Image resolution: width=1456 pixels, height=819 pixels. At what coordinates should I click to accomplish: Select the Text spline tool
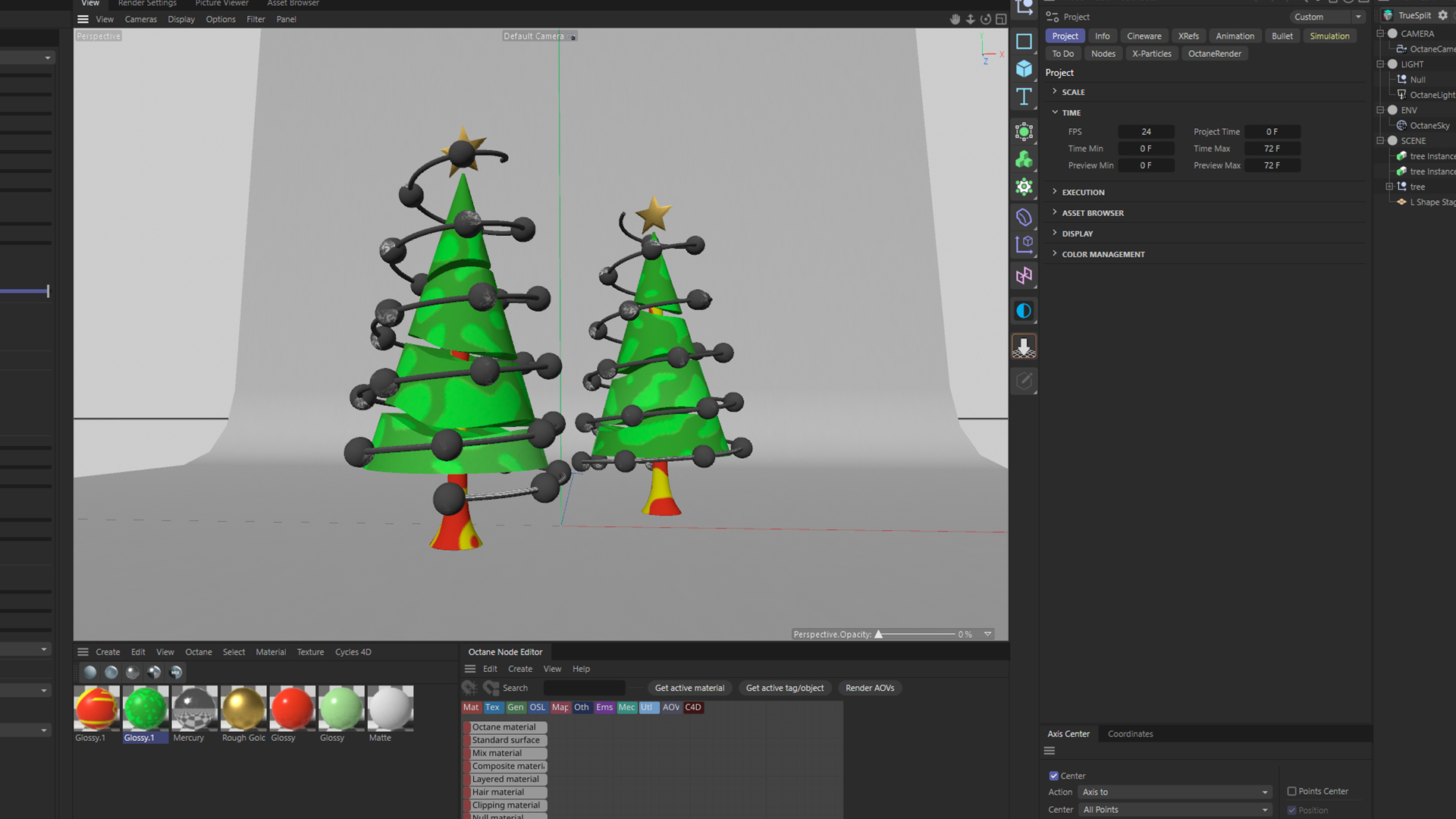pyautogui.click(x=1024, y=97)
